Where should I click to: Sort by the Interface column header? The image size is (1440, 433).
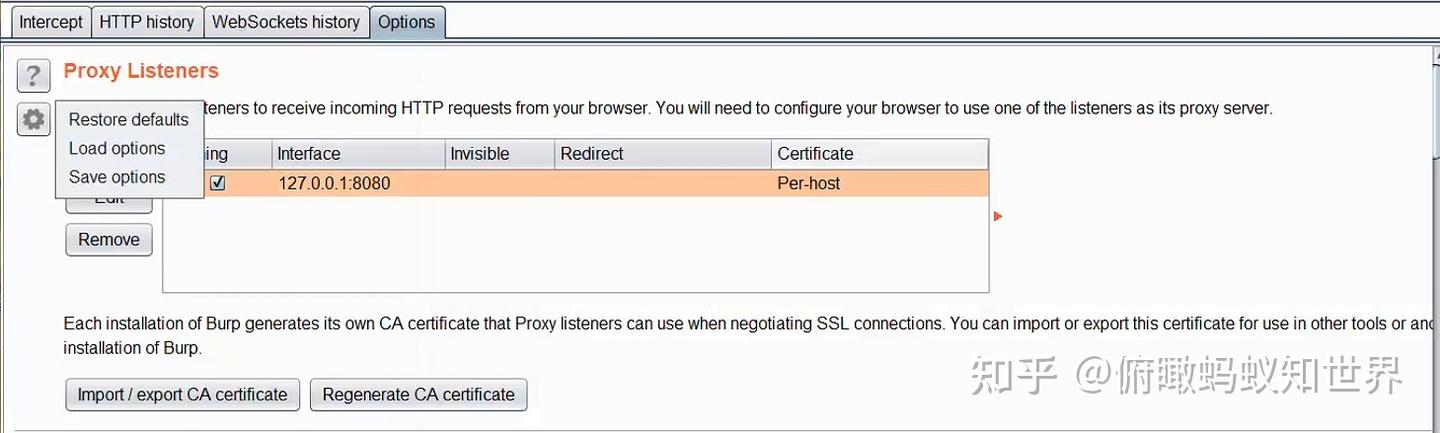coord(357,154)
